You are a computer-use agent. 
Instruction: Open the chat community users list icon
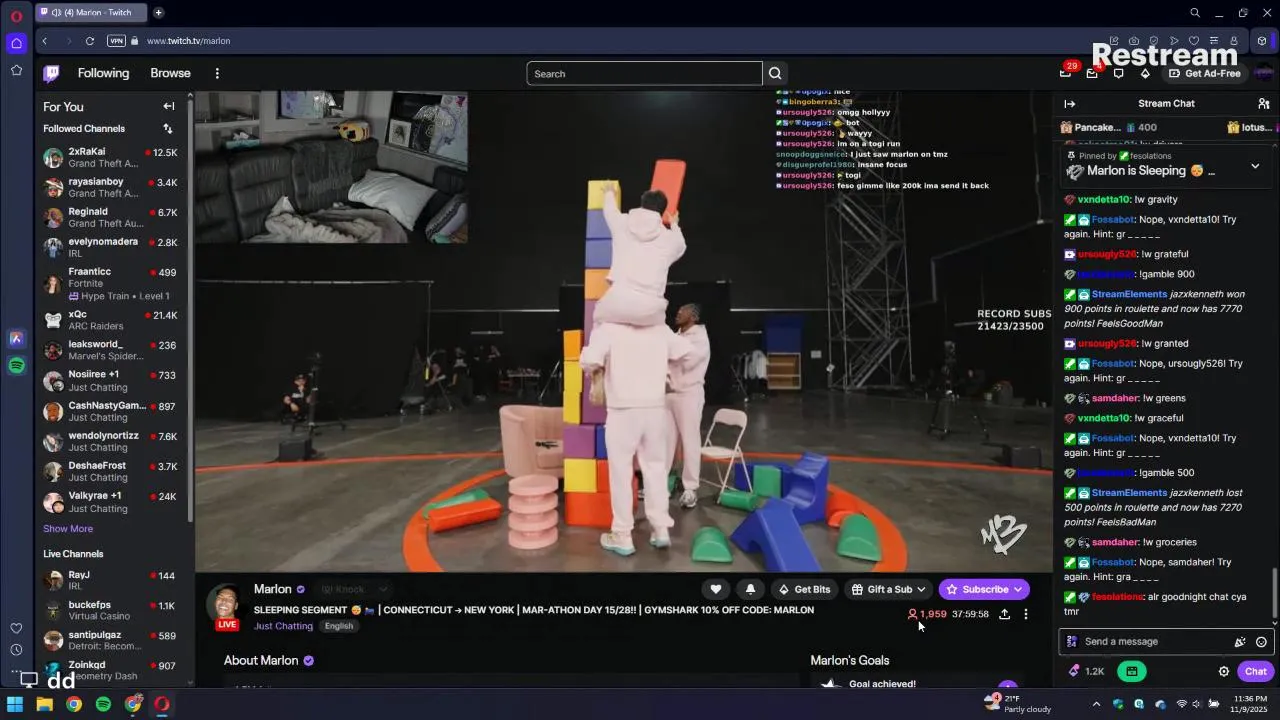tap(1264, 103)
